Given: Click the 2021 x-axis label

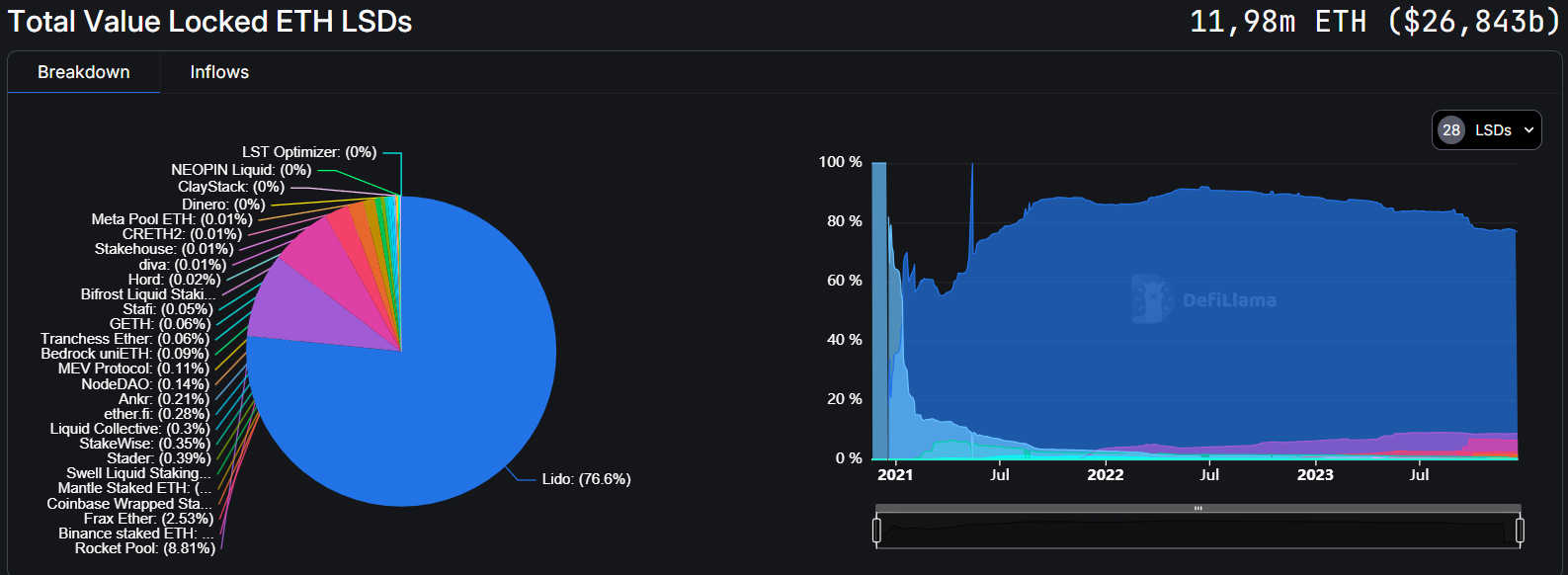Looking at the screenshot, I should coord(895,475).
